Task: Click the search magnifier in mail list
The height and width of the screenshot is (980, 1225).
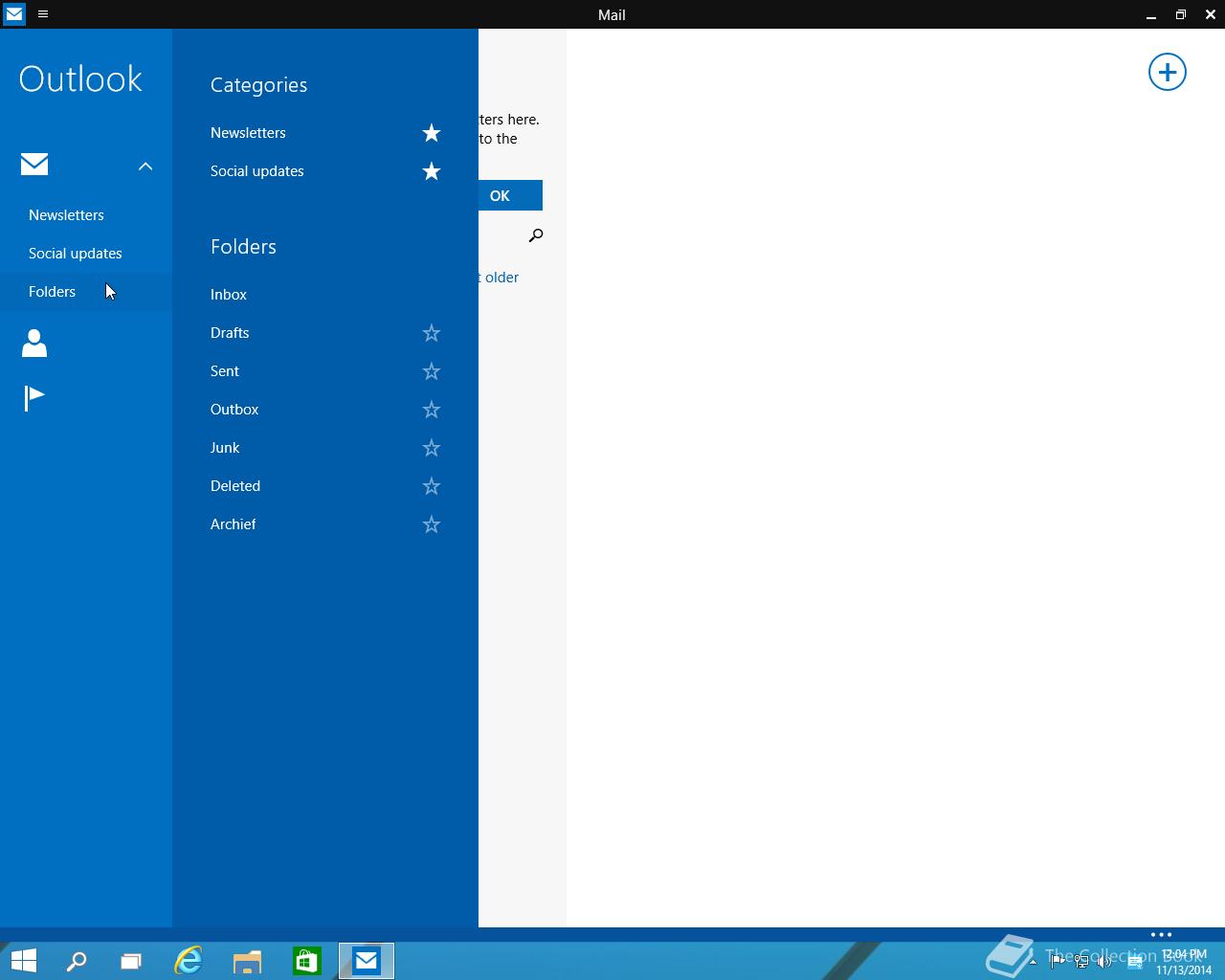Action: click(536, 235)
